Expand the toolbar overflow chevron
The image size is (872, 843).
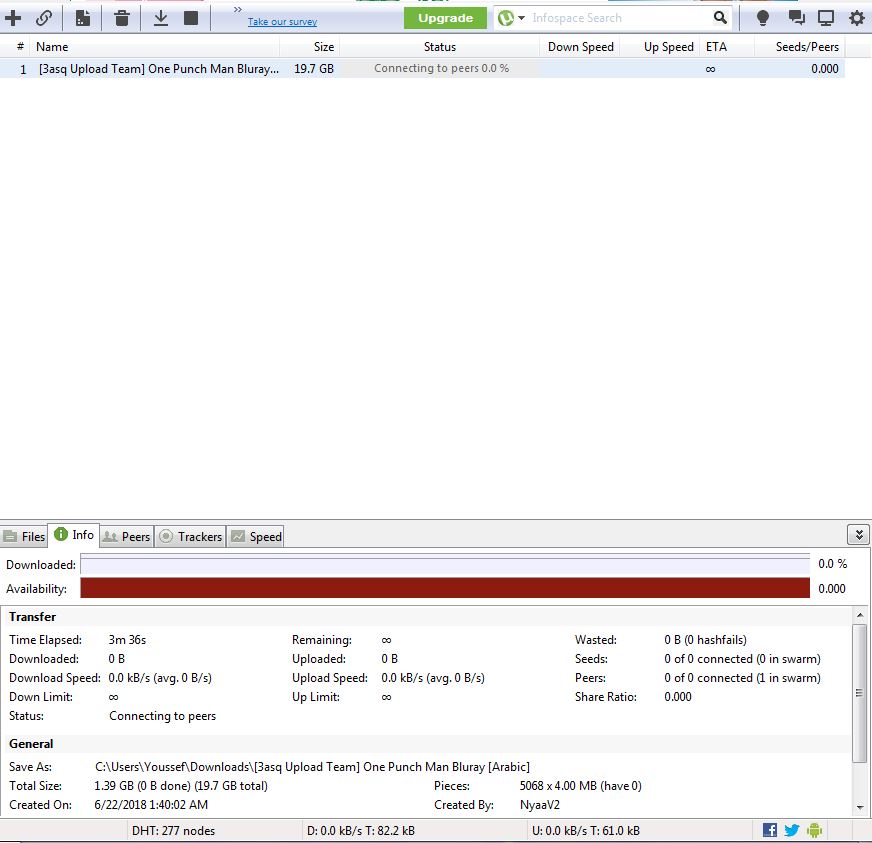(x=237, y=9)
